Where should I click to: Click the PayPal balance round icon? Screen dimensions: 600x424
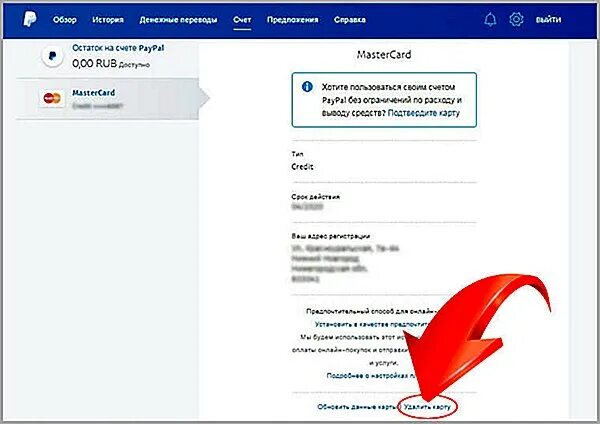(x=52, y=57)
